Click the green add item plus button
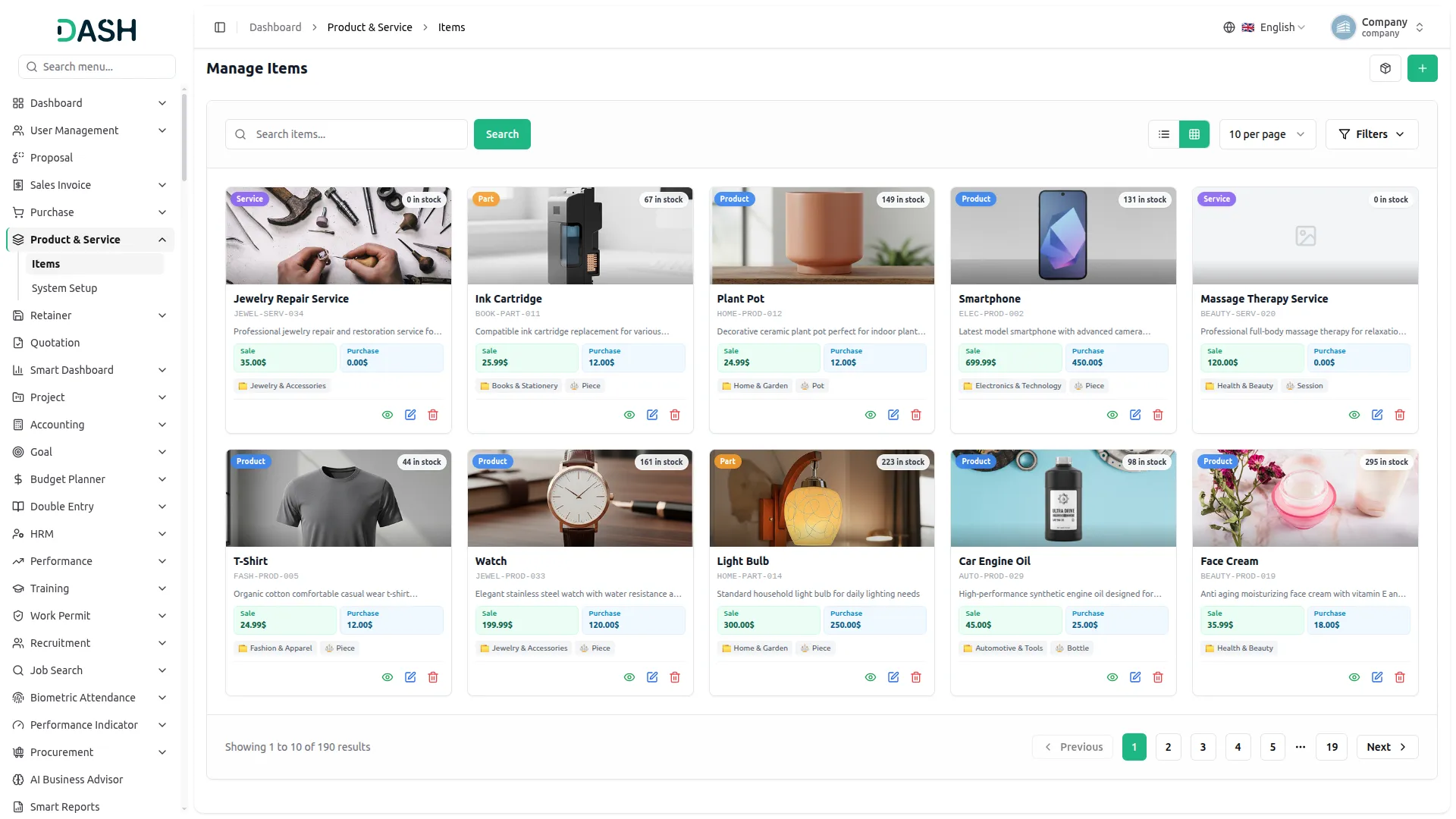1456x819 pixels. click(1422, 68)
